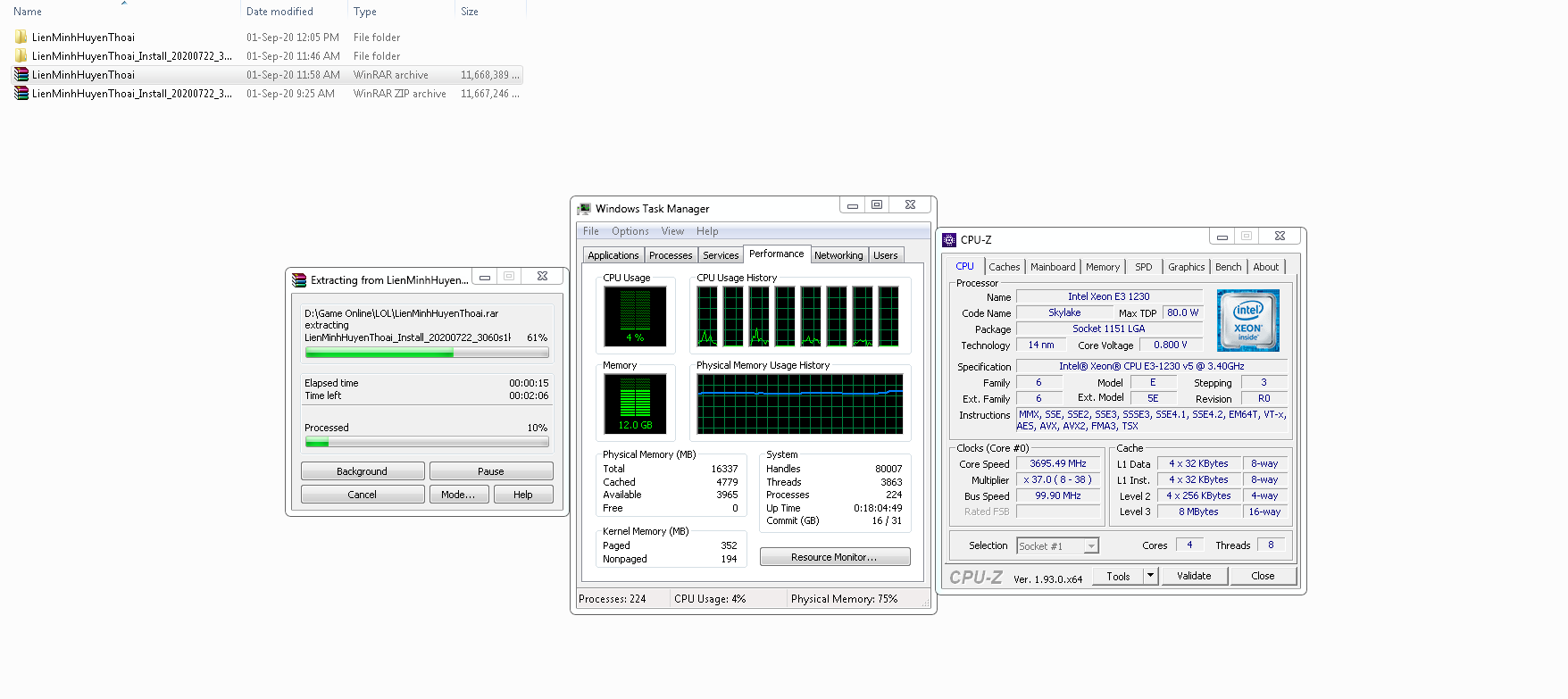The height and width of the screenshot is (699, 1568).
Task: Switch to the Users tab
Action: pyautogui.click(x=886, y=255)
